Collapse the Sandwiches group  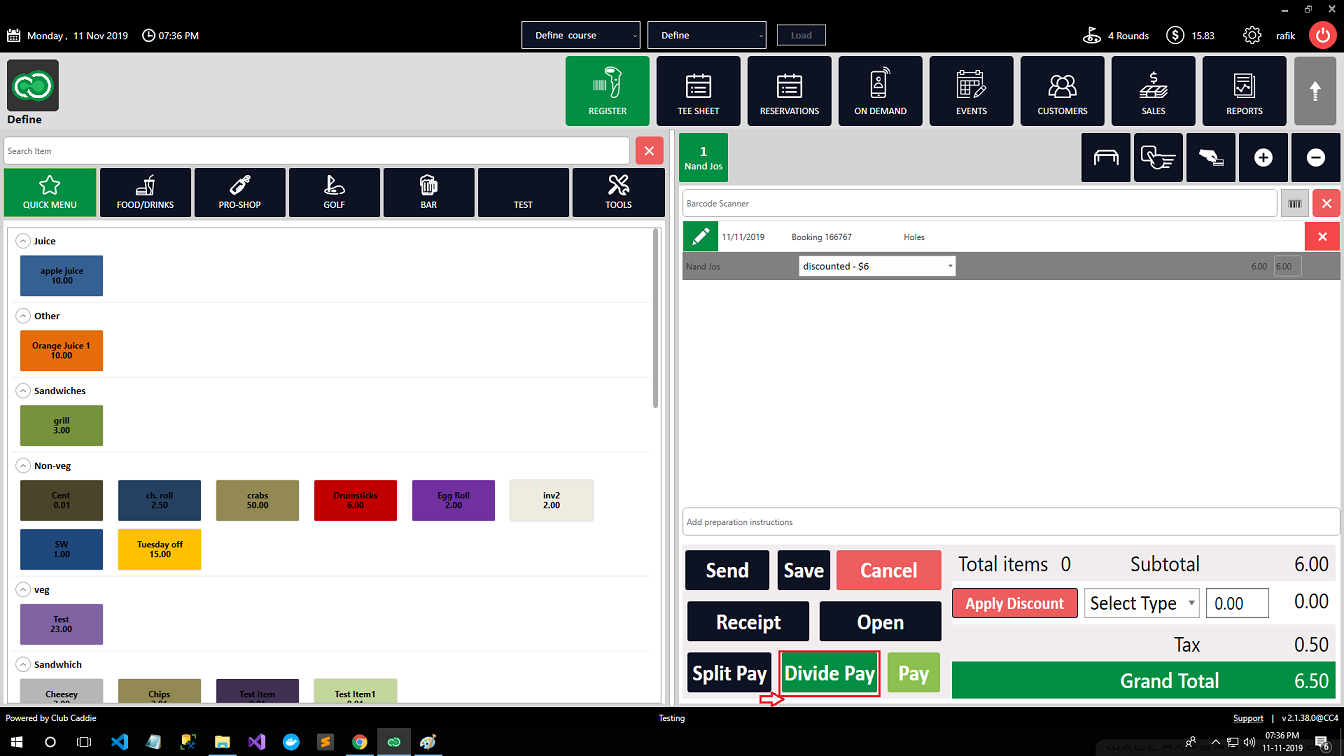coord(24,391)
